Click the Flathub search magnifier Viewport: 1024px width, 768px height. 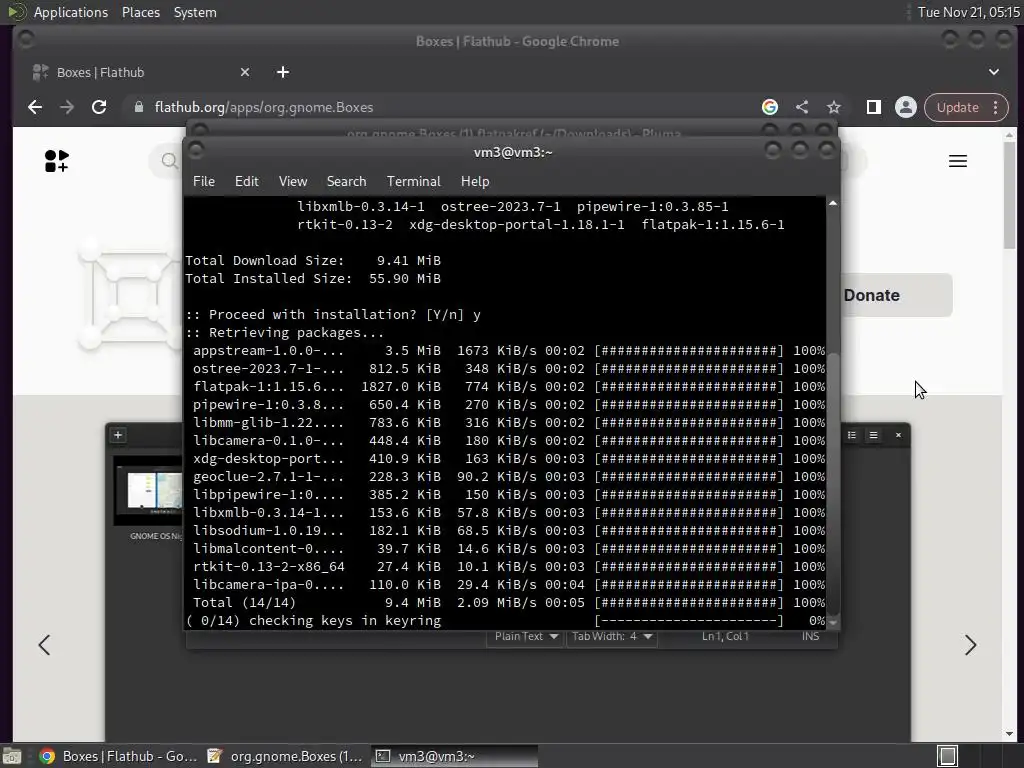pyautogui.click(x=169, y=161)
